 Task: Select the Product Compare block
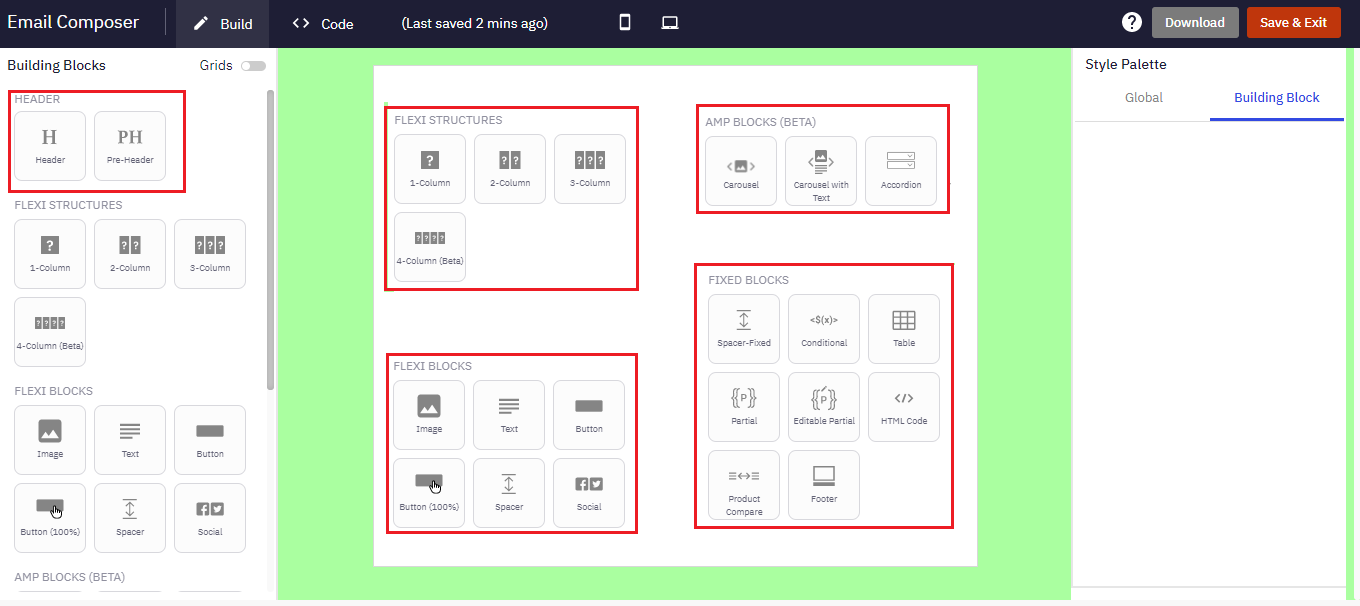743,485
